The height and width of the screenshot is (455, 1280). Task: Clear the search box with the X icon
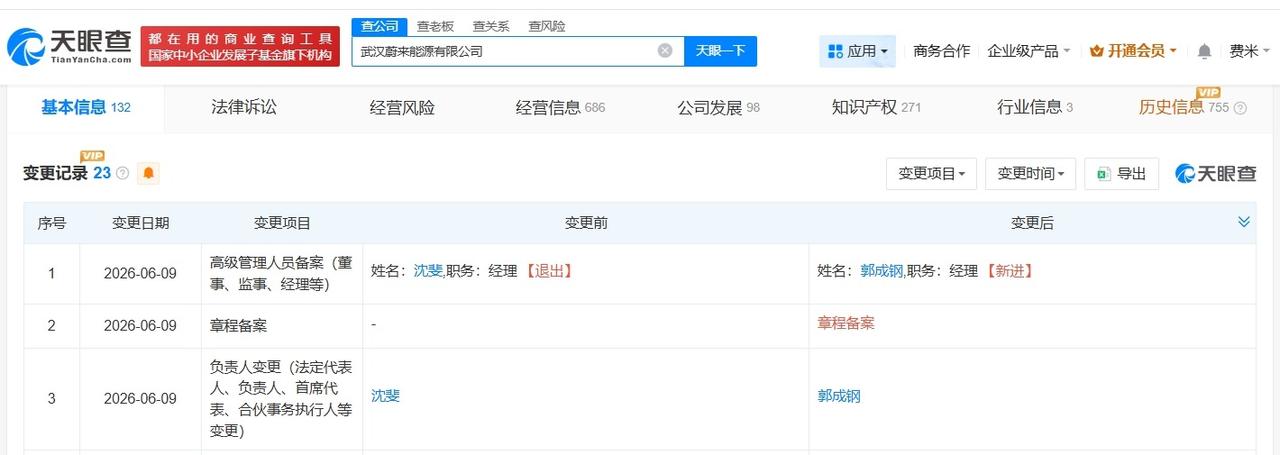(x=665, y=51)
